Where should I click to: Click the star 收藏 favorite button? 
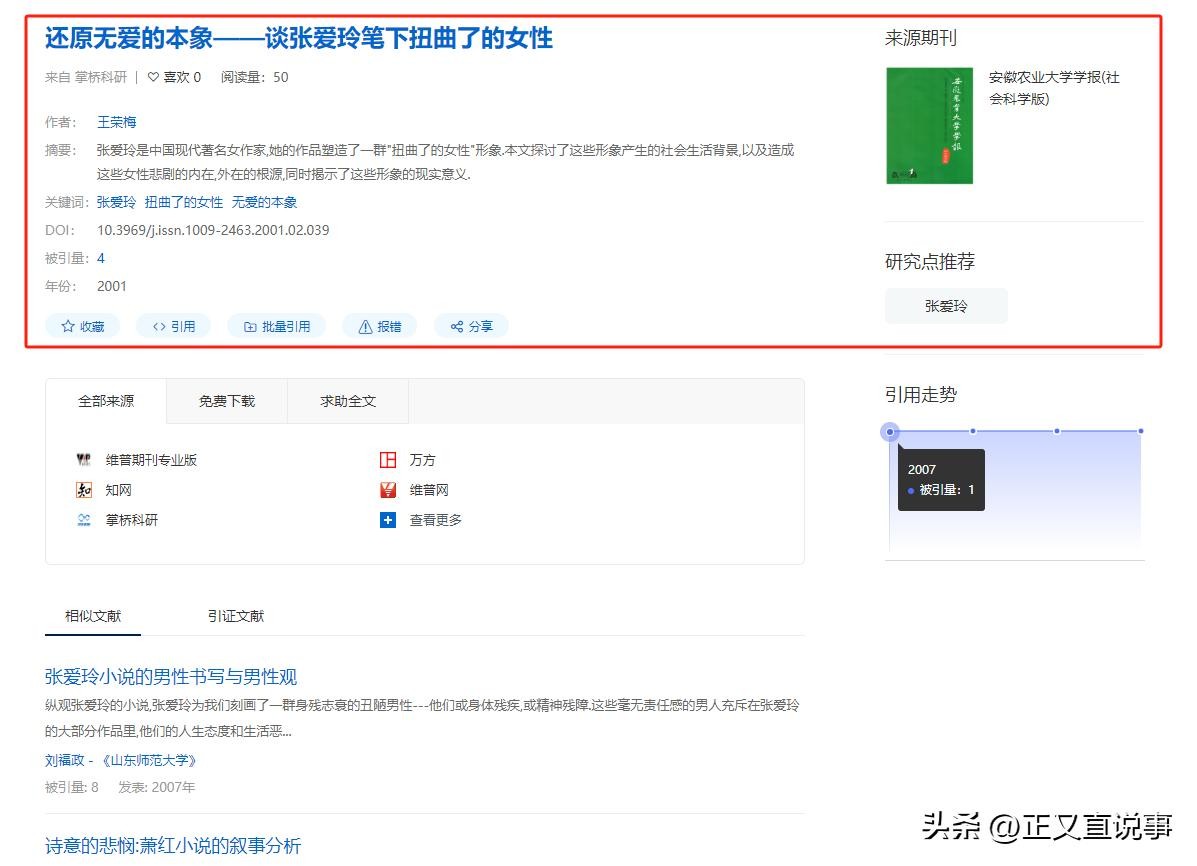pyautogui.click(x=82, y=326)
